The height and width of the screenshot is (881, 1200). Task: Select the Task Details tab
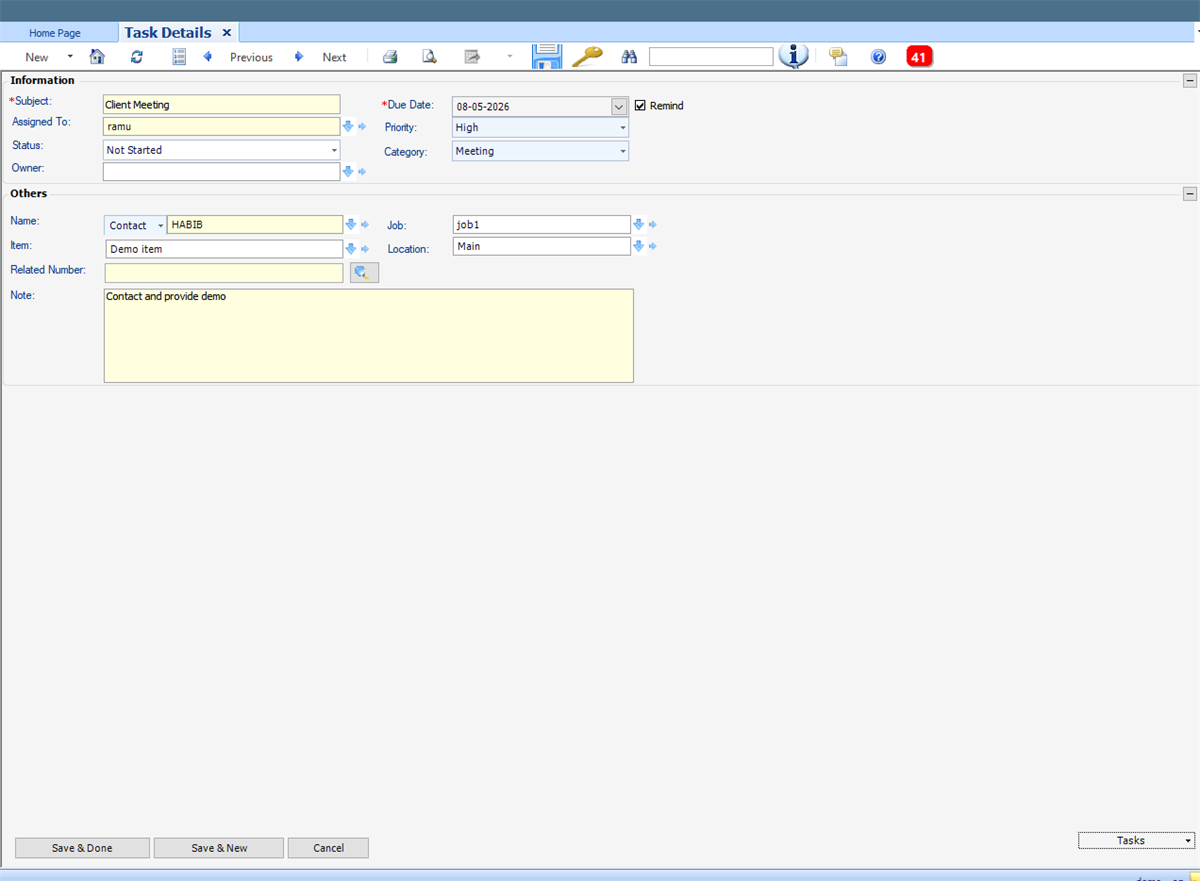click(x=168, y=33)
